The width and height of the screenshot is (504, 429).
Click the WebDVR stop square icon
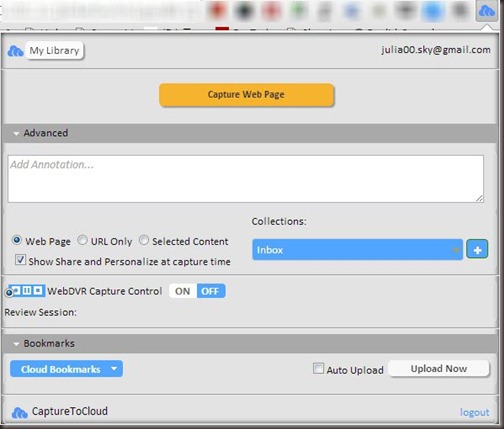pyautogui.click(x=38, y=290)
